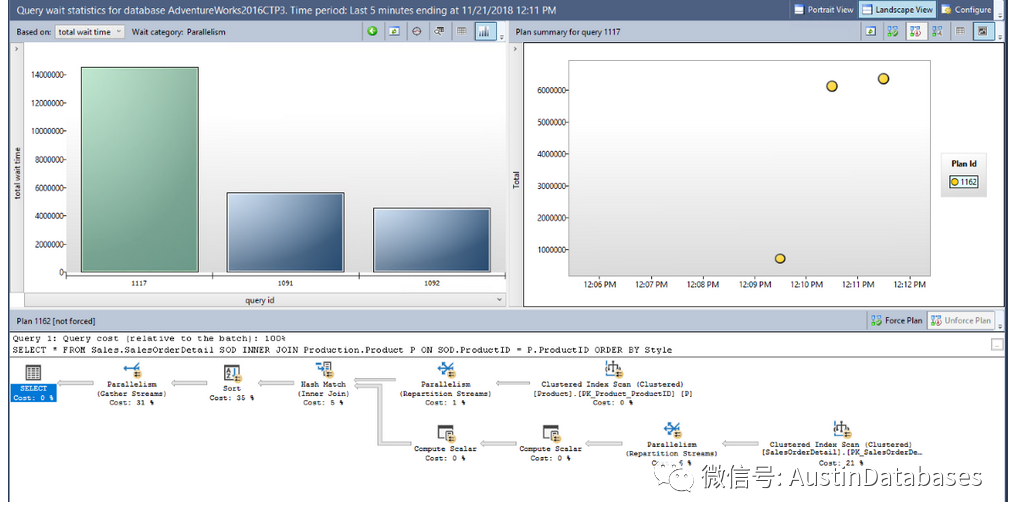Toggle plan summary chart view button
This screenshot has width=1015, height=521.
click(983, 32)
